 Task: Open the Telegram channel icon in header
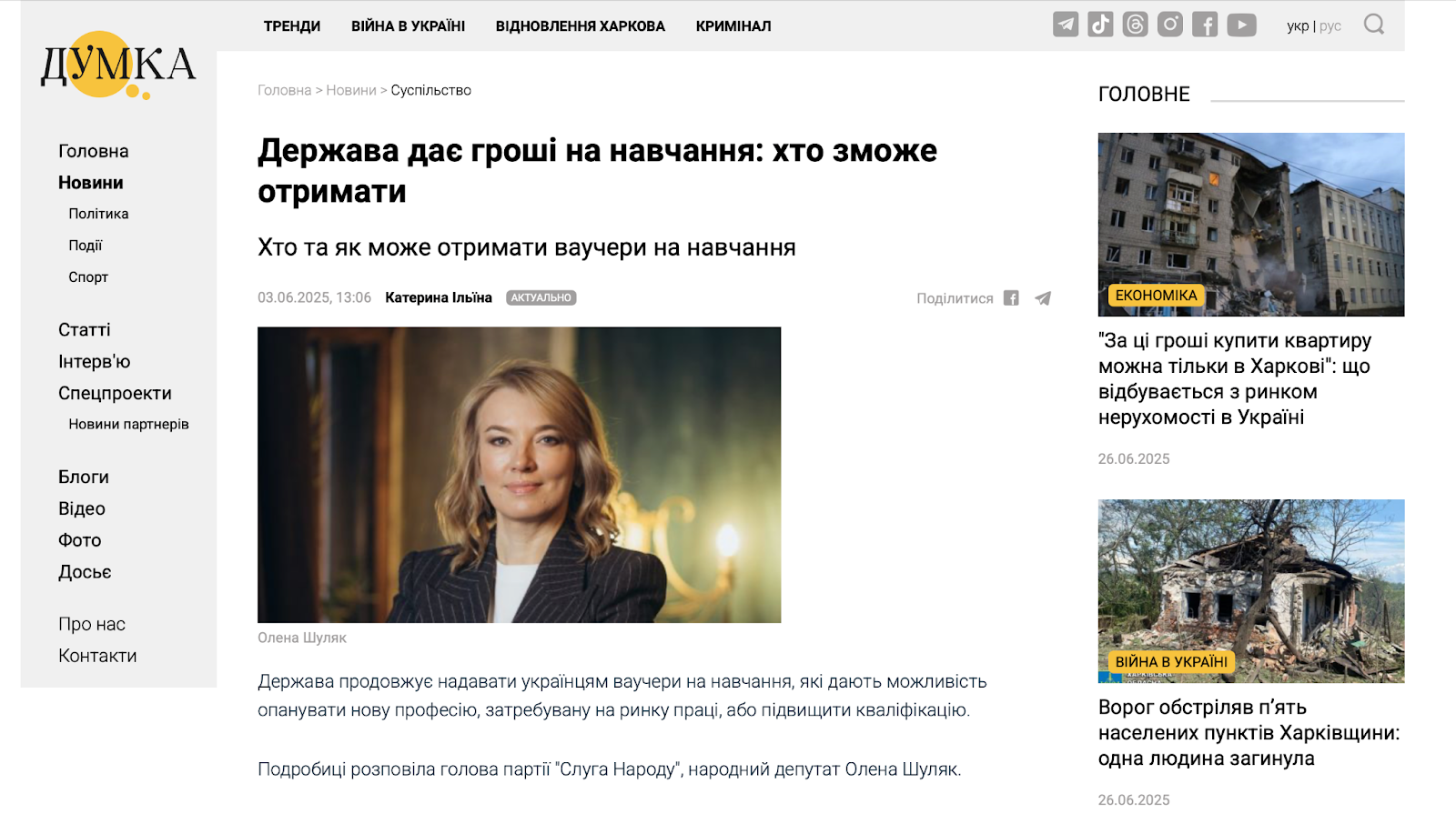click(x=1066, y=25)
